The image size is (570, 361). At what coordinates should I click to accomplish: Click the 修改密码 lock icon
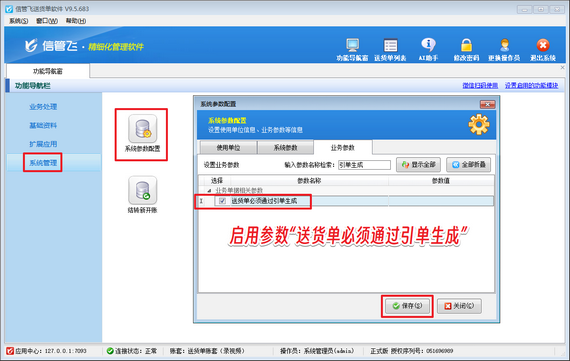click(x=466, y=49)
